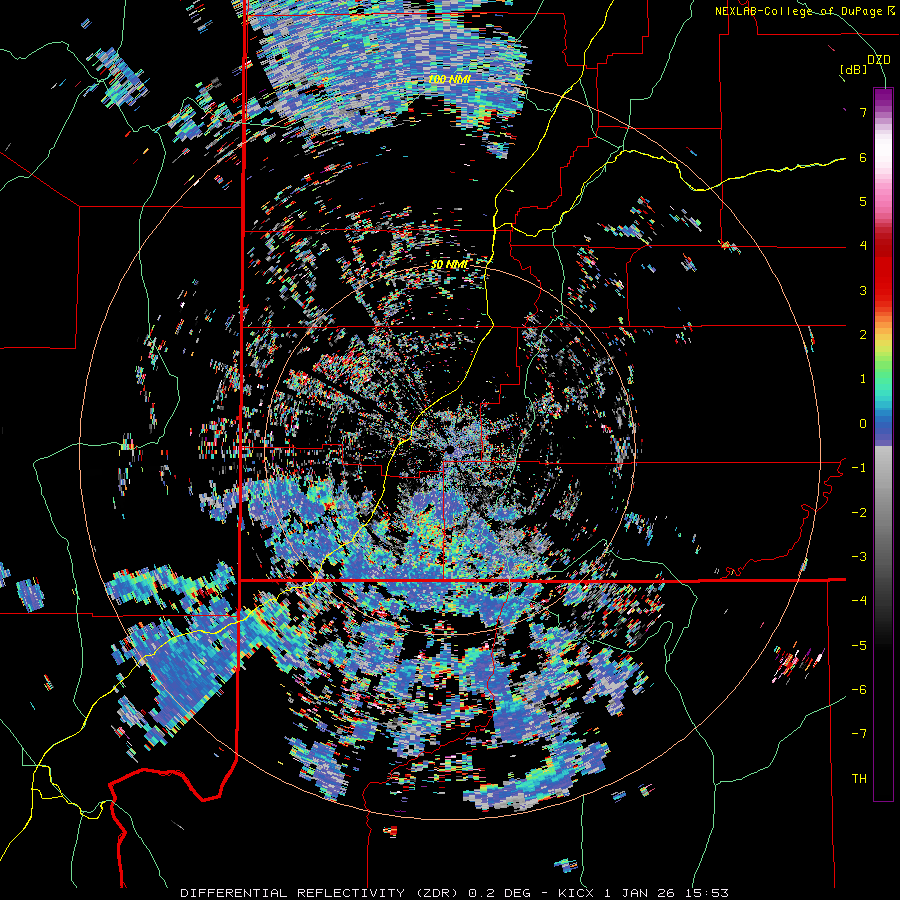Click the "1" tick label on color scale
This screenshot has width=900, height=900.
pyautogui.click(x=863, y=379)
